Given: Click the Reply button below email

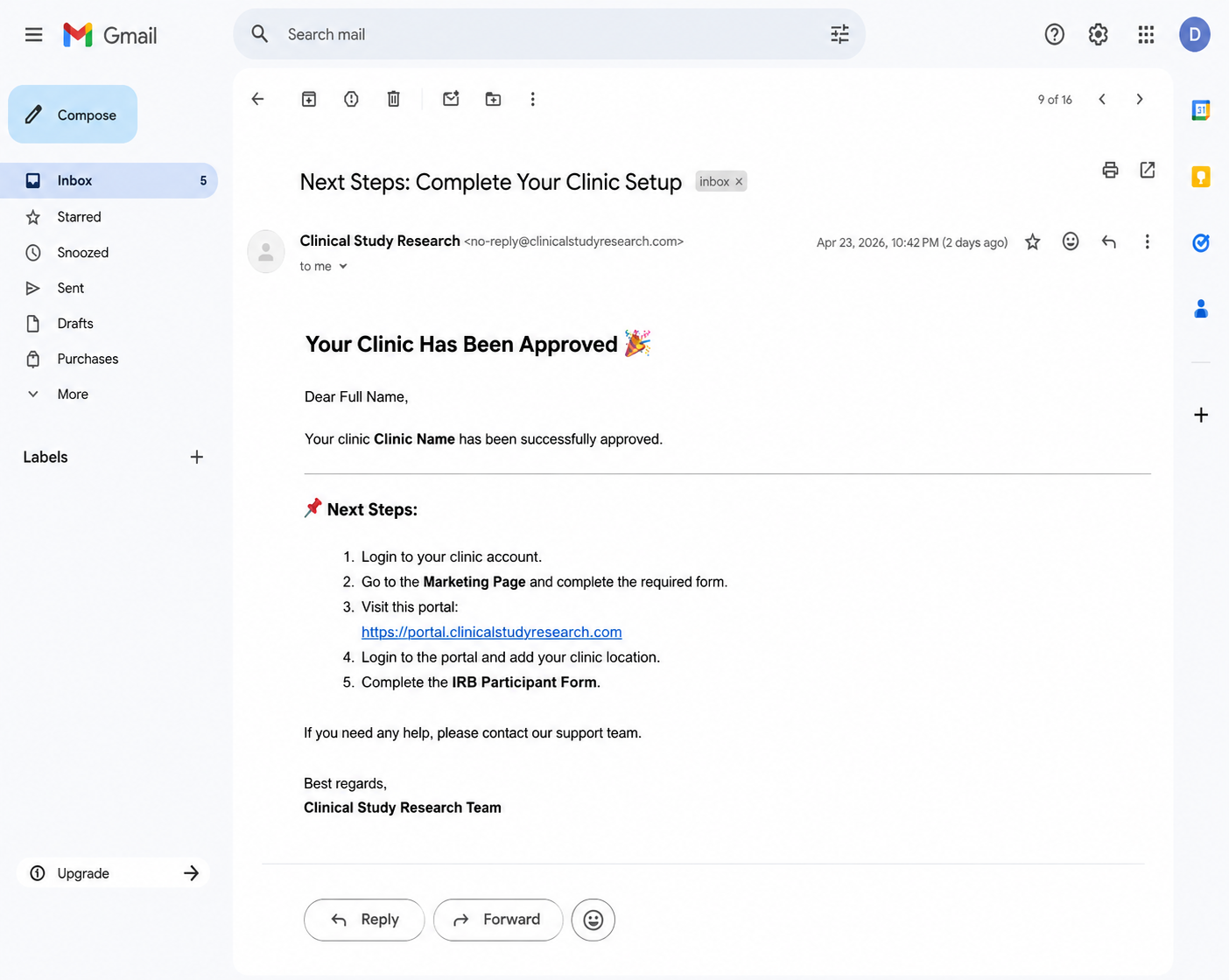Looking at the screenshot, I should pos(364,920).
